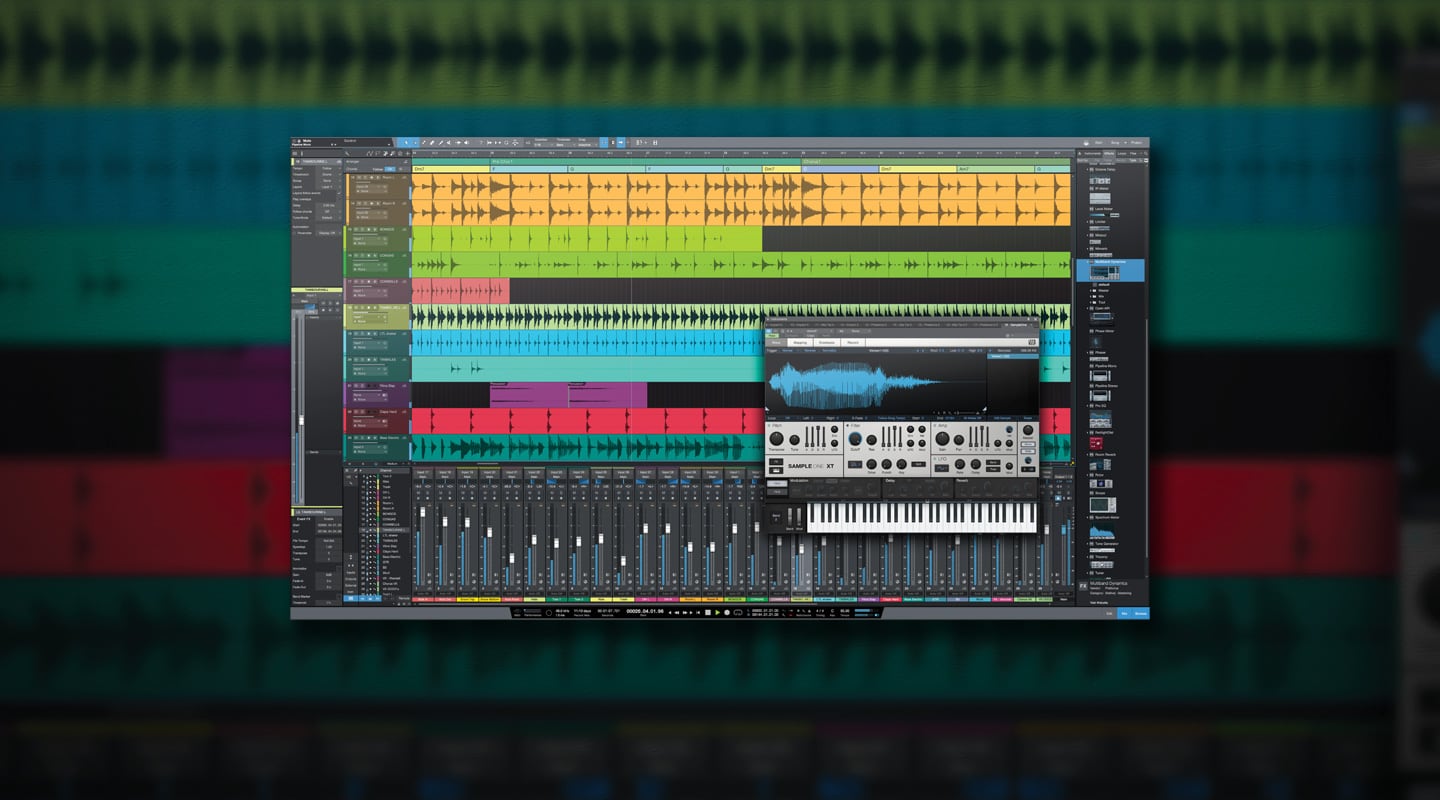This screenshot has width=1440, height=800.
Task: Switch to Files tab in browser
Action: tap(1133, 153)
